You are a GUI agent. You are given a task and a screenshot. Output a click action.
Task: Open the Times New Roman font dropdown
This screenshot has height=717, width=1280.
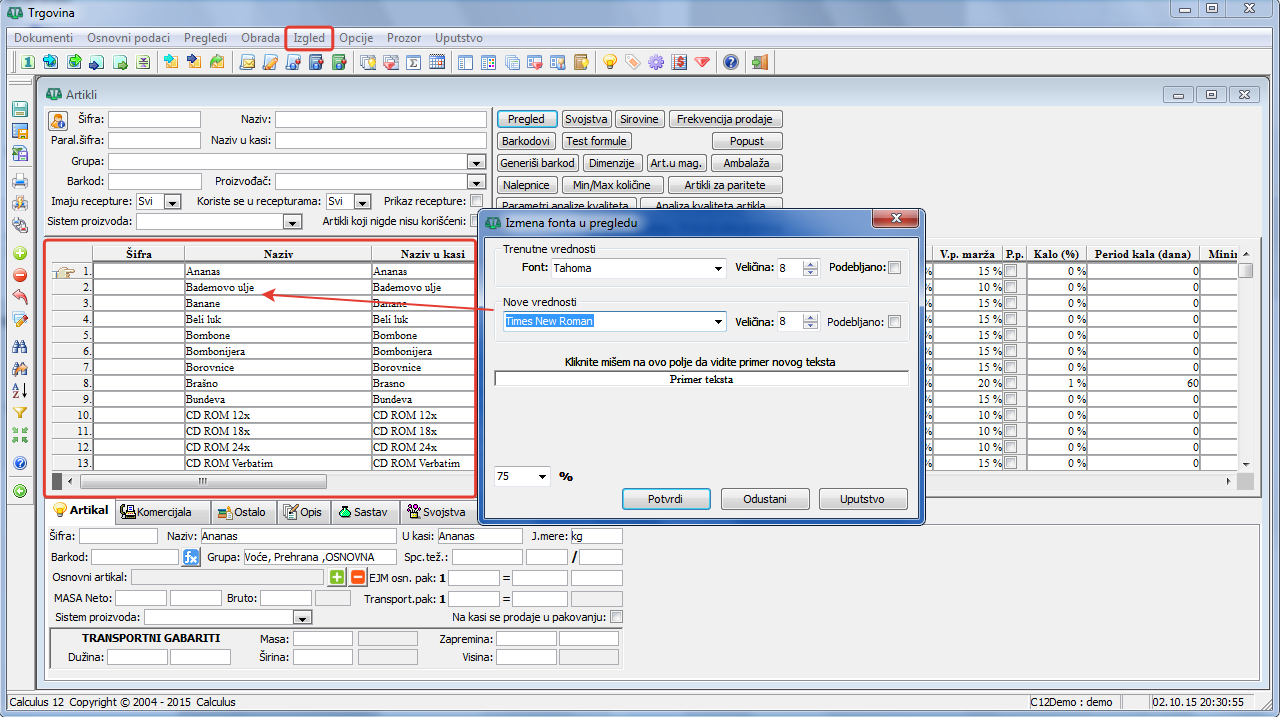718,322
